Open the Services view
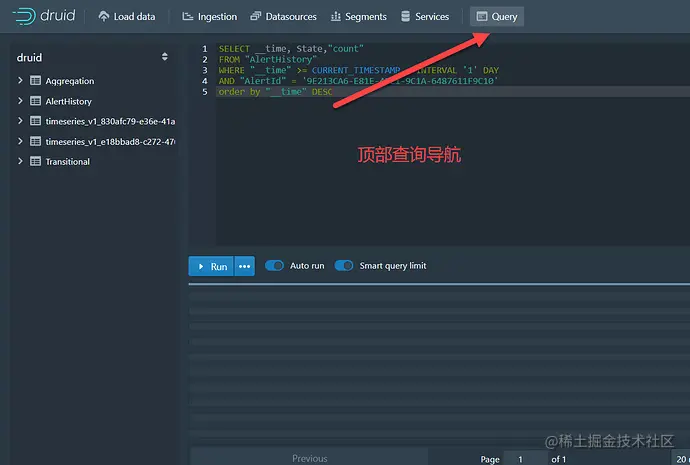690x465 pixels. point(425,17)
